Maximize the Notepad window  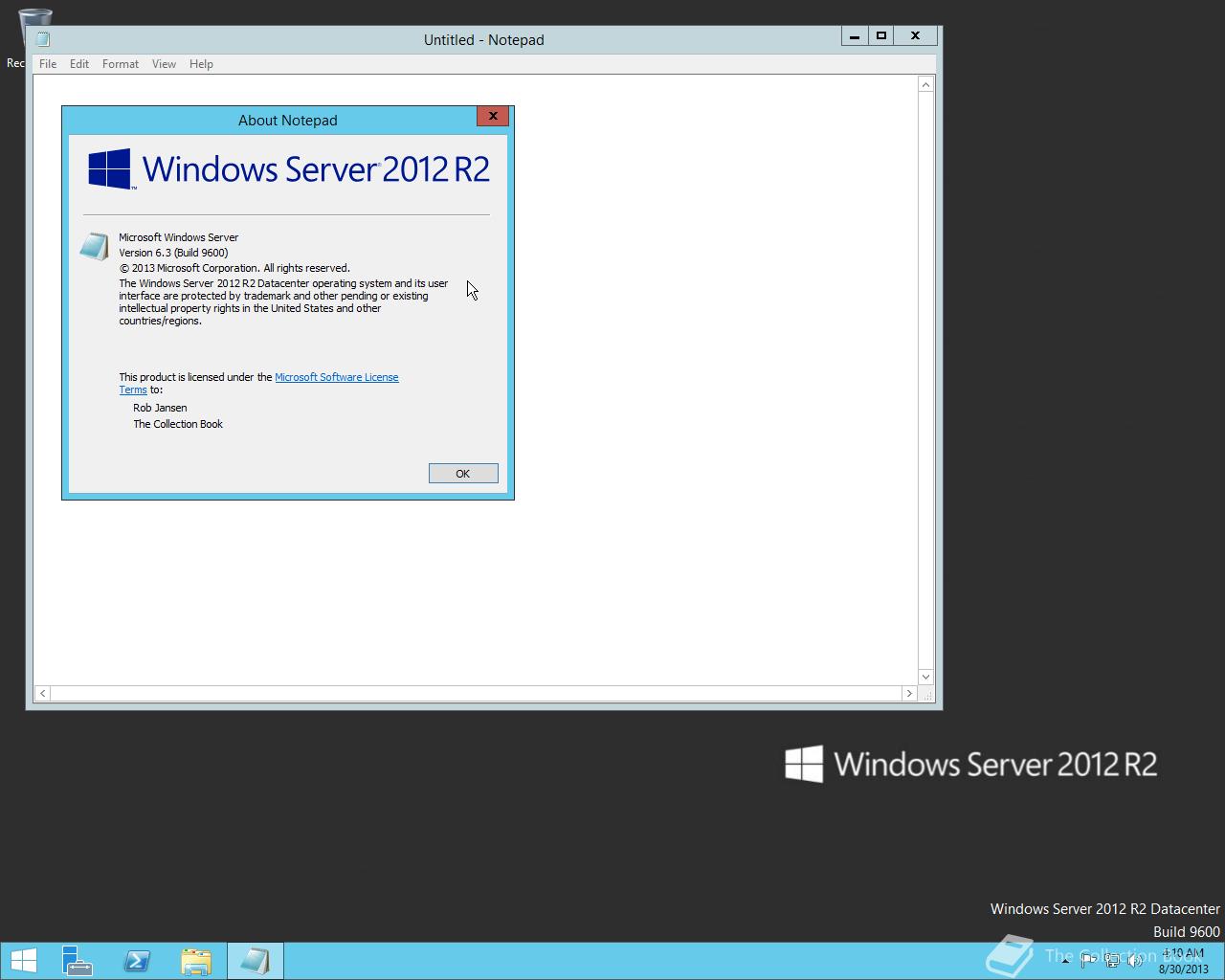tap(881, 35)
